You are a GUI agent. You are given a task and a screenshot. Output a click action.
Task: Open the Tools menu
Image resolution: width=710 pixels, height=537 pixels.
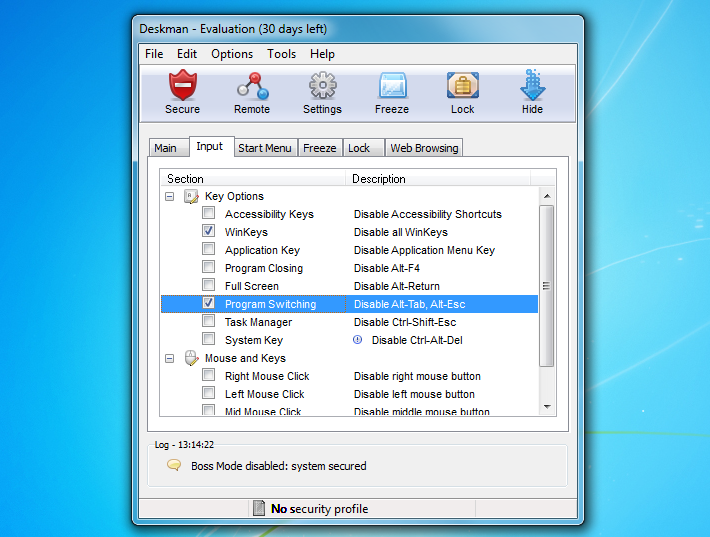pyautogui.click(x=281, y=54)
